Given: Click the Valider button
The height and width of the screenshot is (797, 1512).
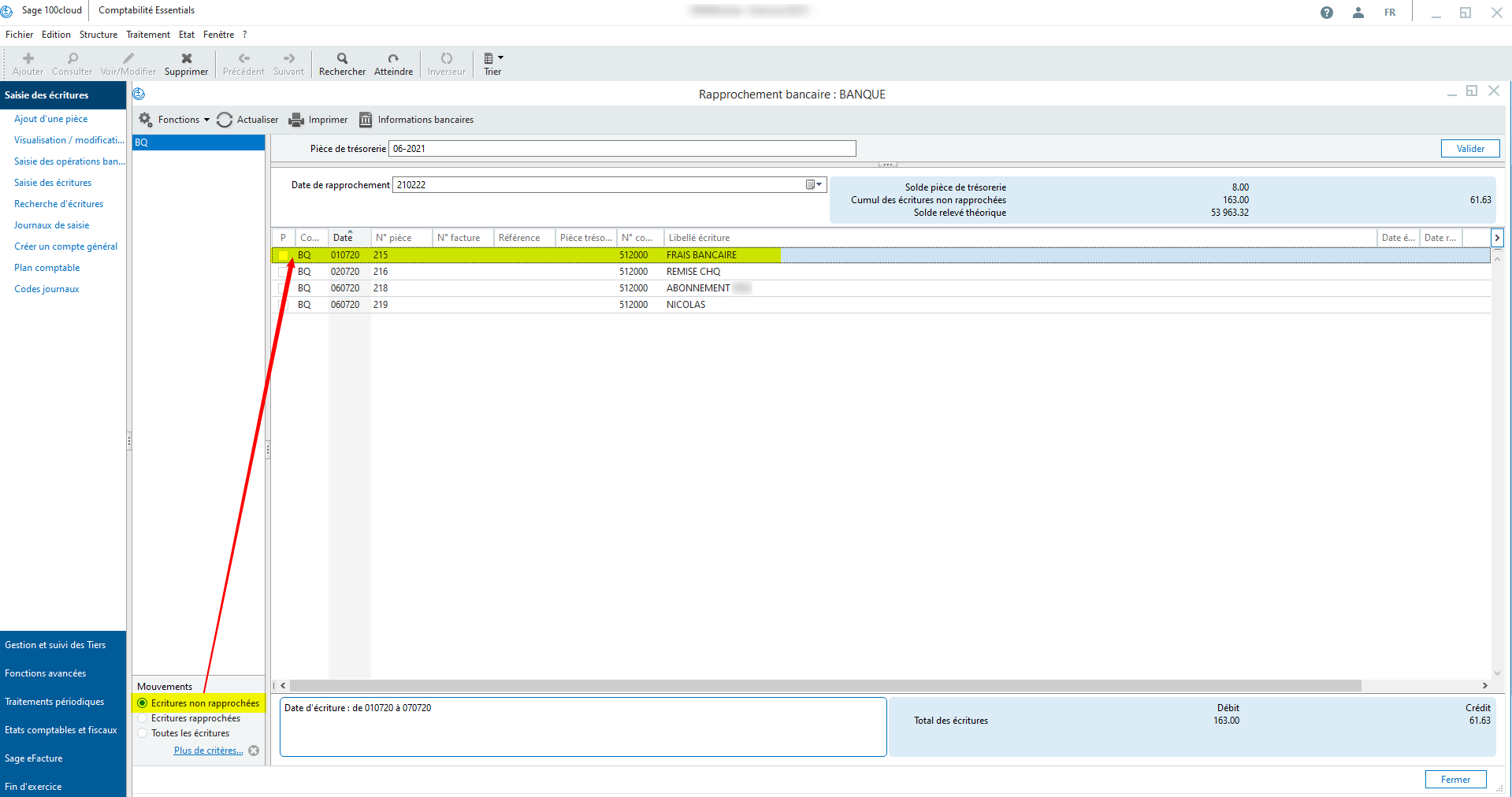Looking at the screenshot, I should coord(1469,149).
